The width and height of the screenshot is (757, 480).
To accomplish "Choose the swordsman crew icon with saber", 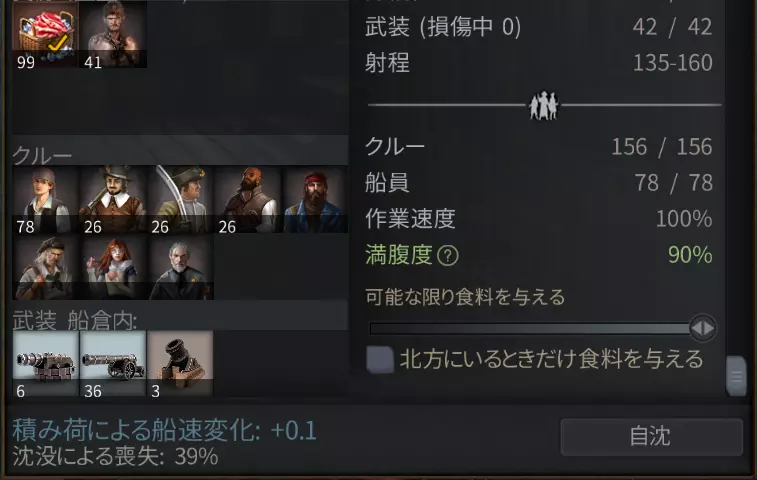I will click(x=180, y=200).
